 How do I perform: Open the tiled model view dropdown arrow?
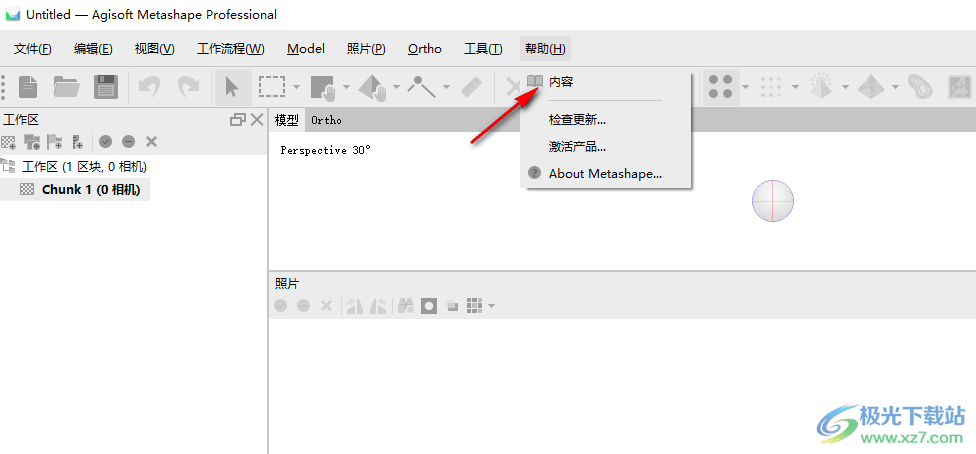pos(895,87)
